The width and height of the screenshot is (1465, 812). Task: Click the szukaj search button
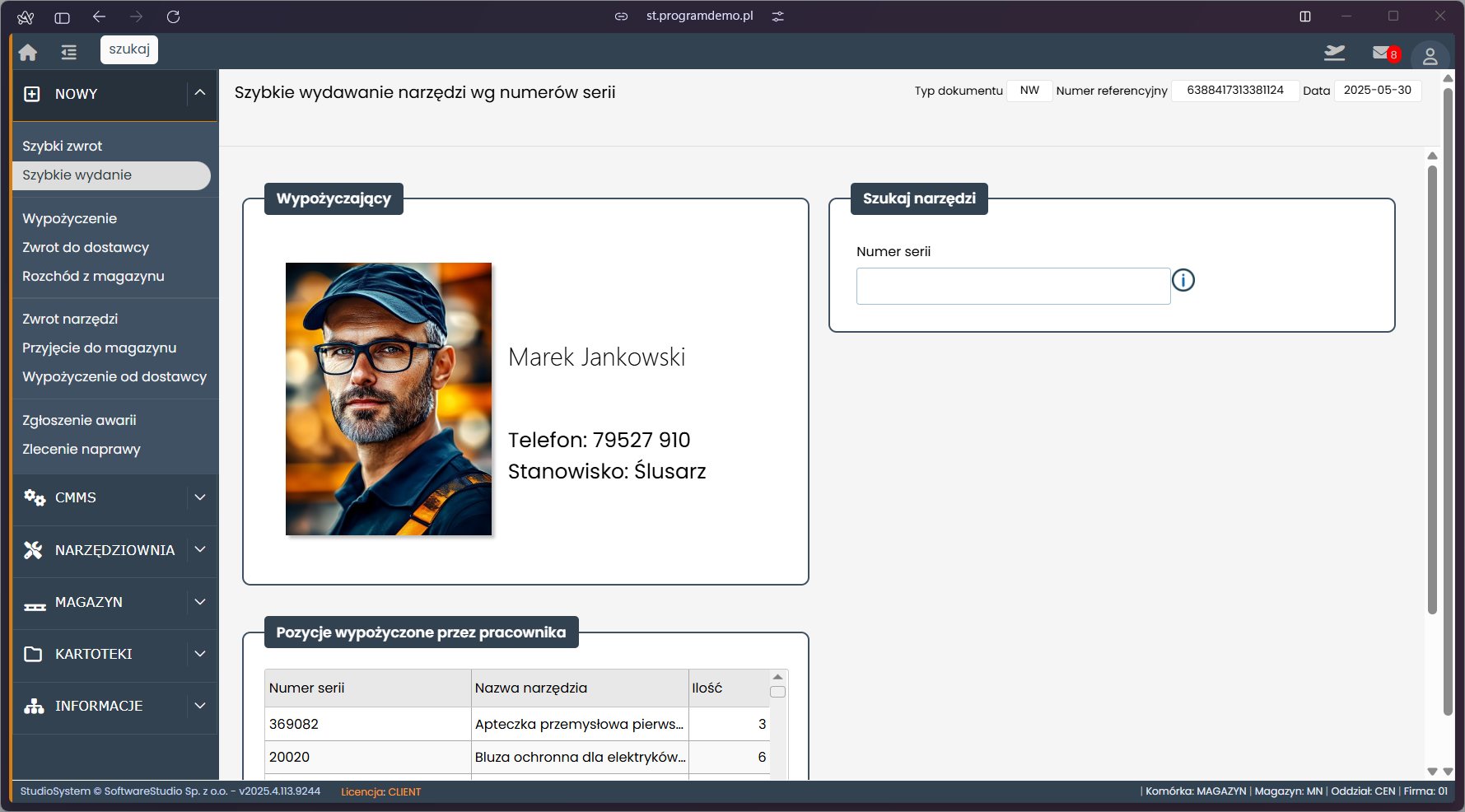pos(129,49)
